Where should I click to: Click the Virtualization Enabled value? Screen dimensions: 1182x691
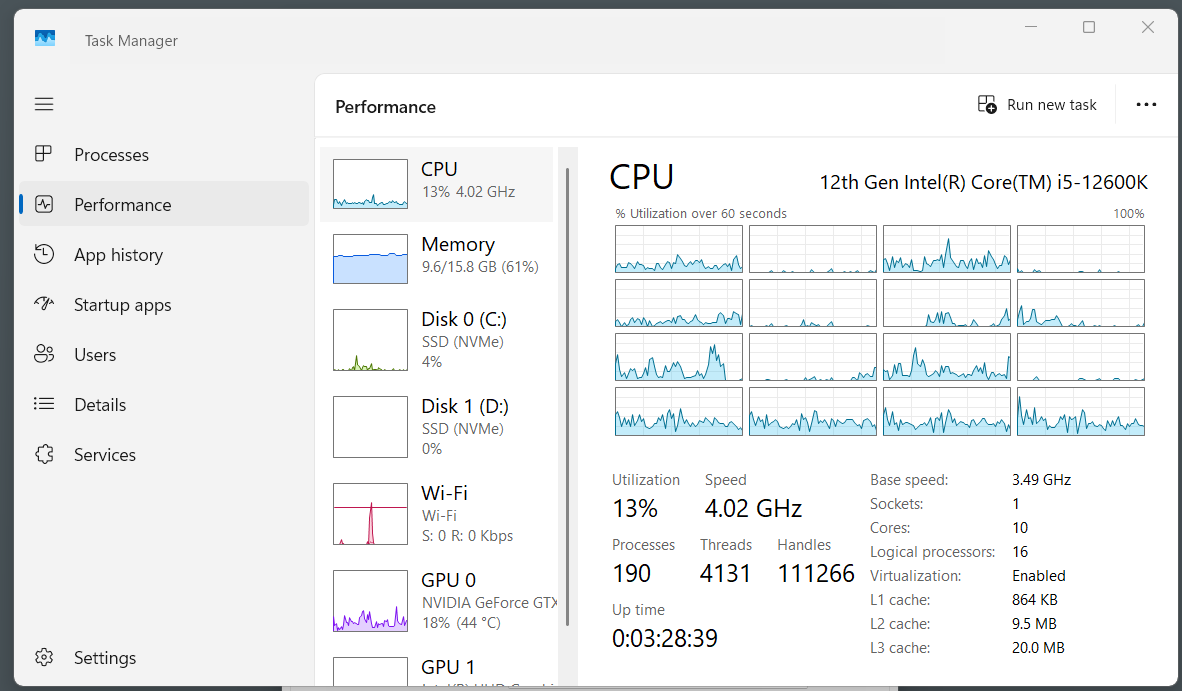(x=1039, y=576)
